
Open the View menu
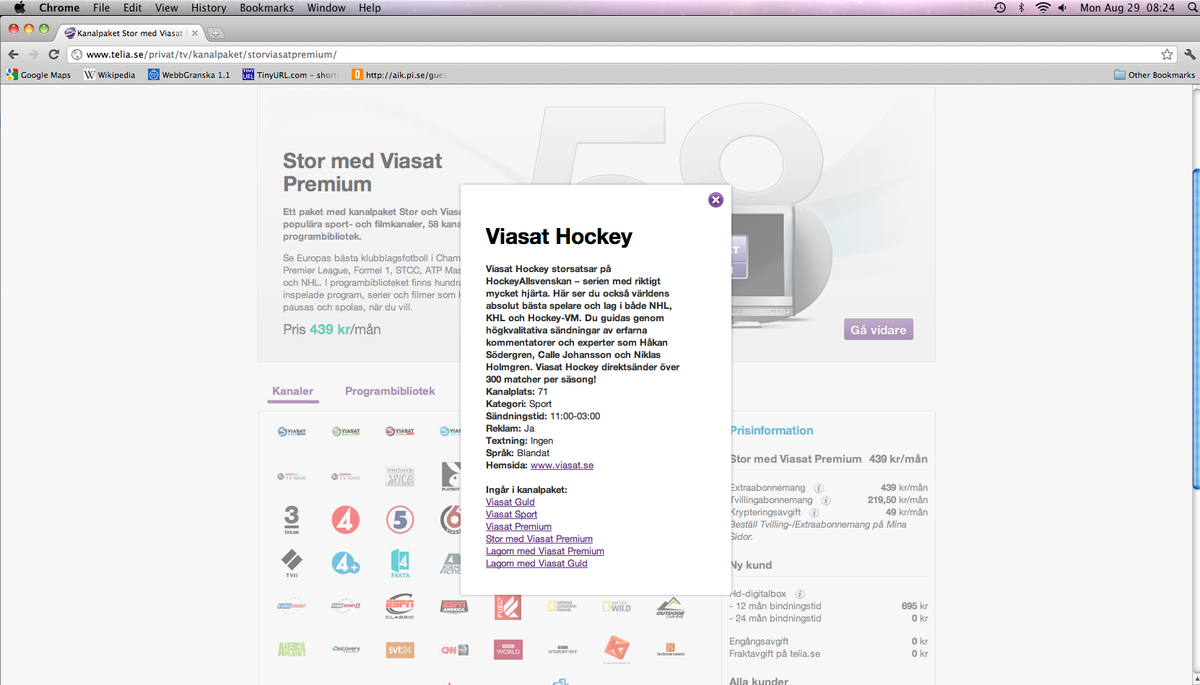[166, 8]
